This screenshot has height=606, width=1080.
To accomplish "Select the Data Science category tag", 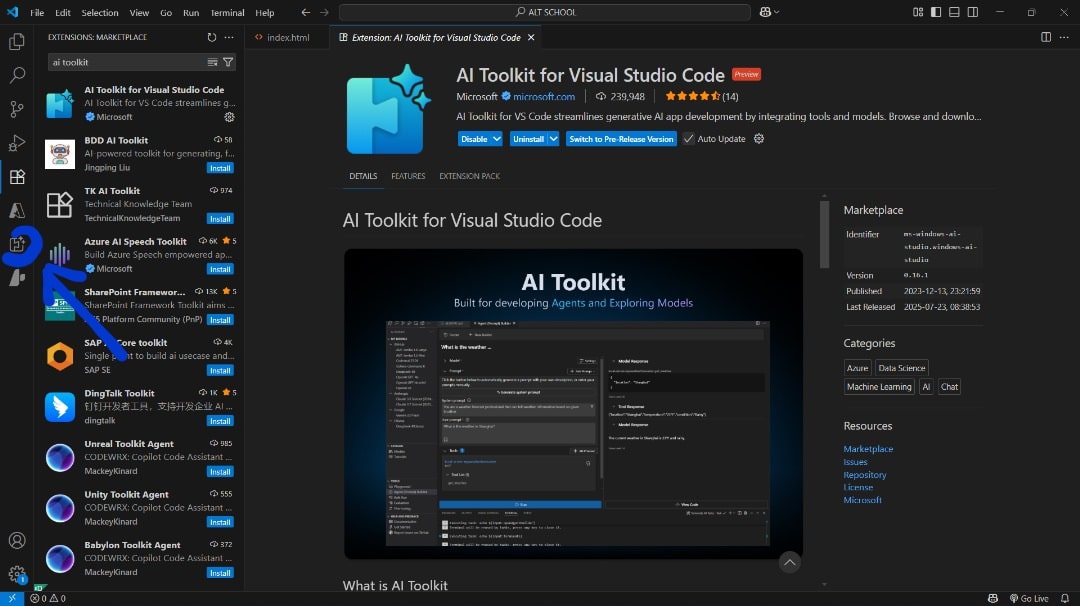I will [902, 368].
